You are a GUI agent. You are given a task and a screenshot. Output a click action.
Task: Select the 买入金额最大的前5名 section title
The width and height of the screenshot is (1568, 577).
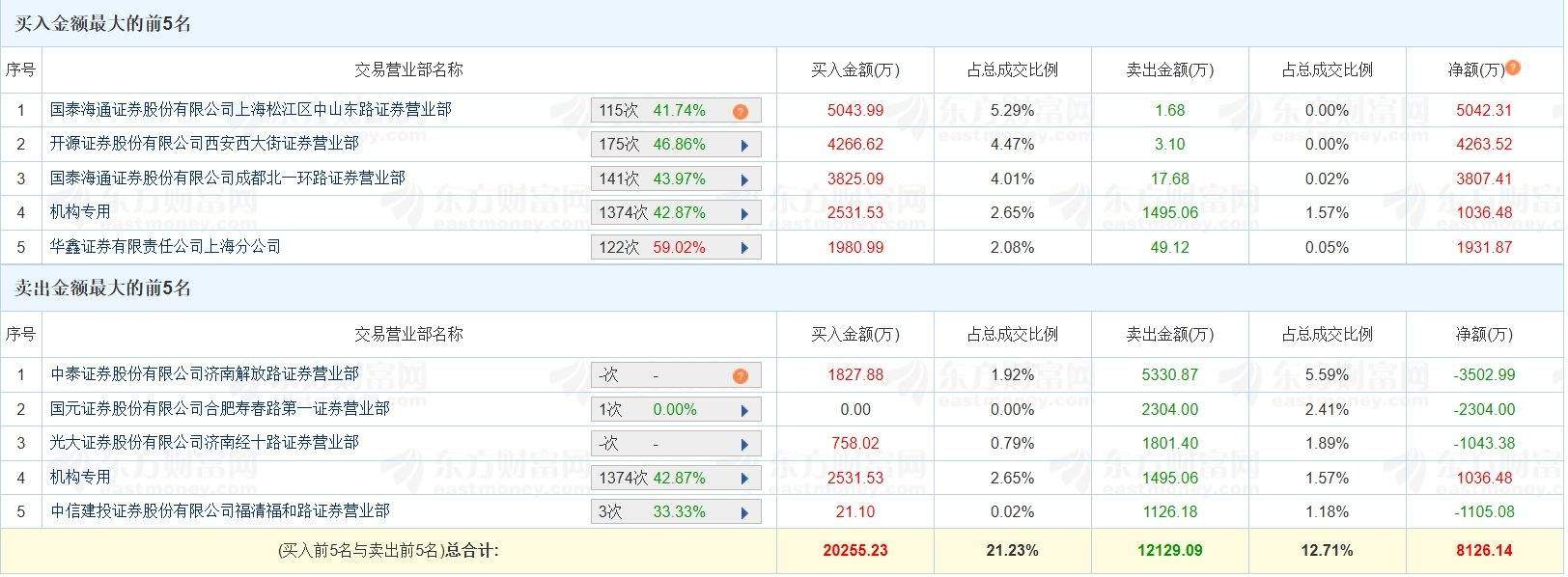(x=103, y=23)
